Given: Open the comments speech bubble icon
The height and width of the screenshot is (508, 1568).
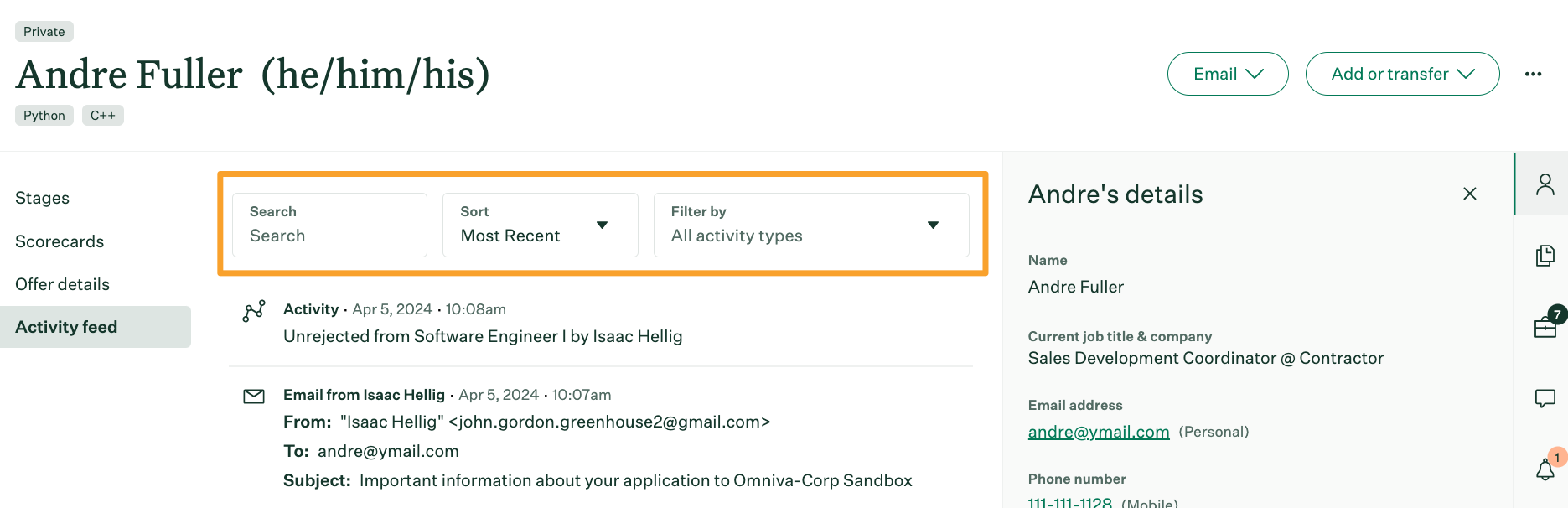Looking at the screenshot, I should point(1545,398).
